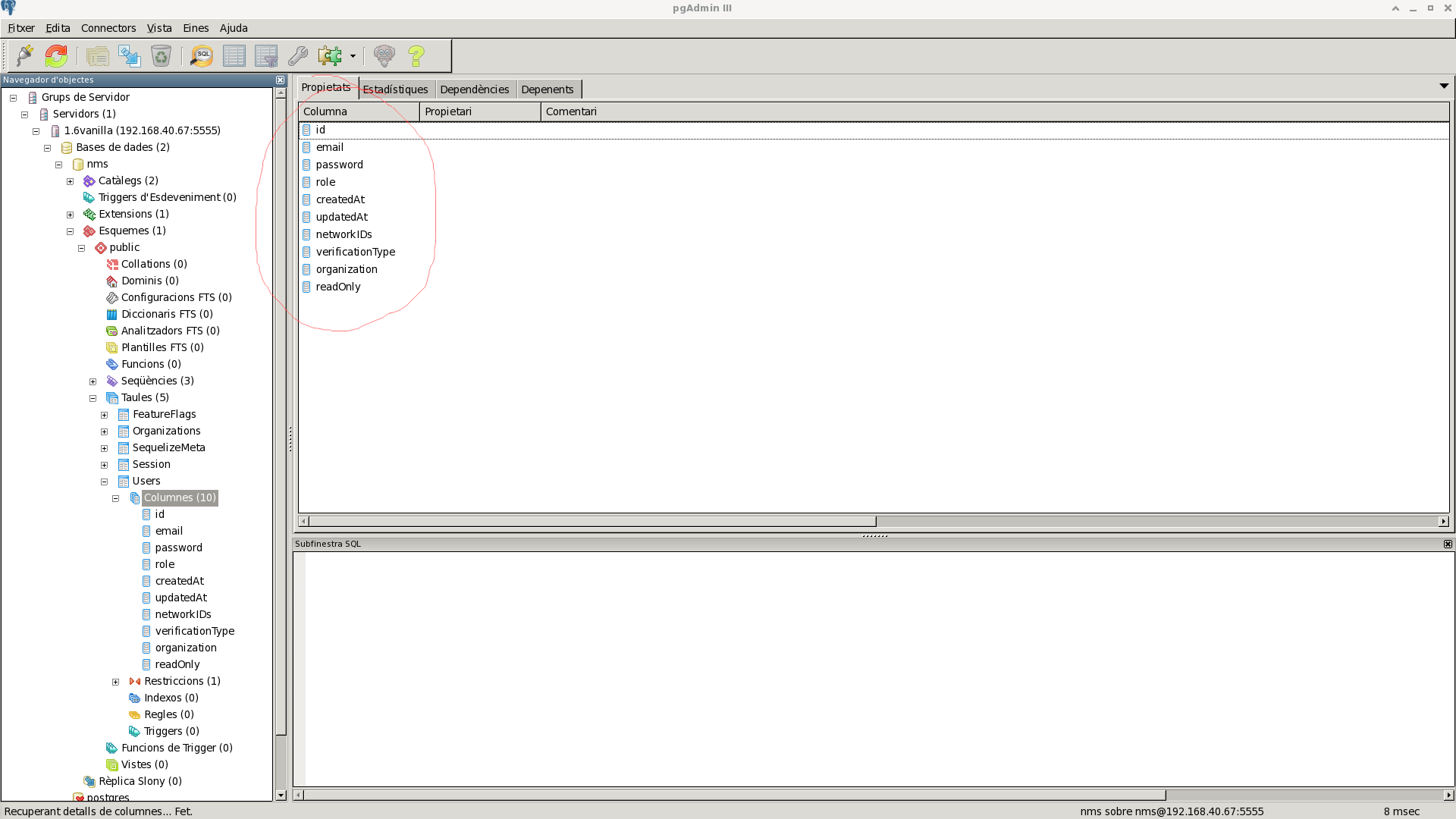Expand the Seqüències (3) node

[93, 381]
